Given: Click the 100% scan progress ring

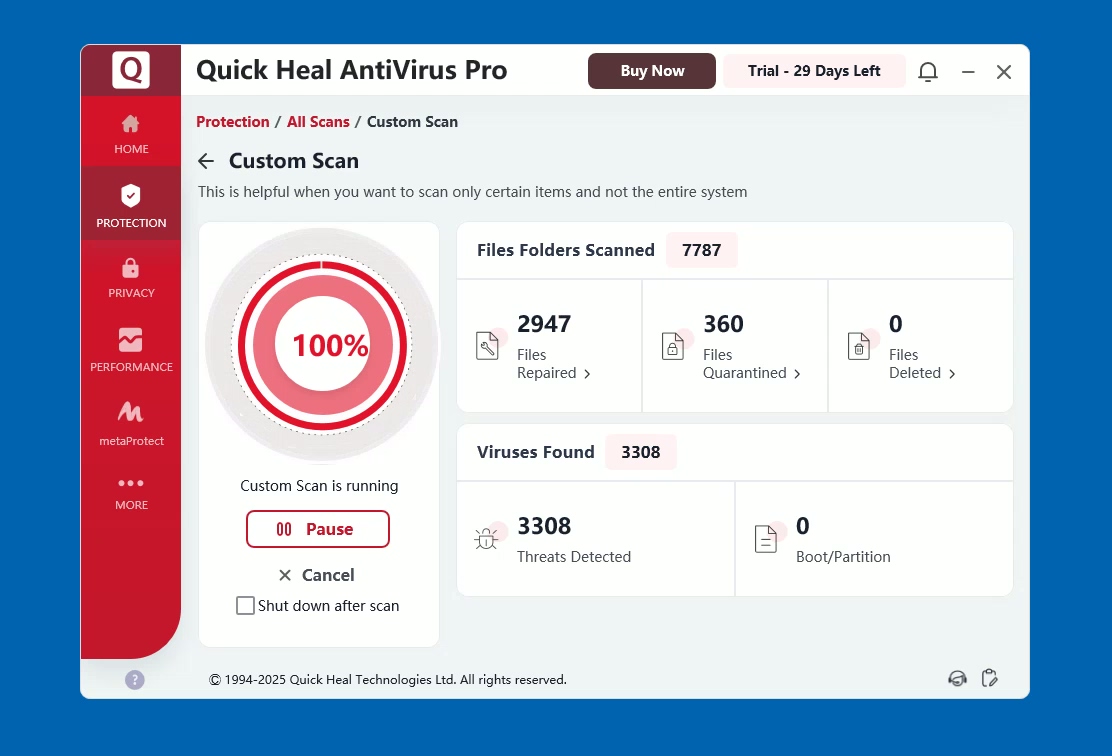Looking at the screenshot, I should pyautogui.click(x=323, y=345).
